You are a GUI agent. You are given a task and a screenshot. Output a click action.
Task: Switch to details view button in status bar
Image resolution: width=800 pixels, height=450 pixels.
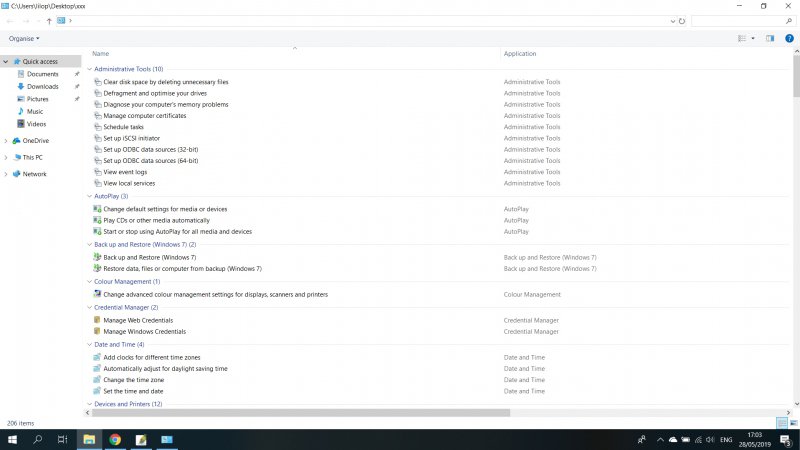click(x=782, y=423)
